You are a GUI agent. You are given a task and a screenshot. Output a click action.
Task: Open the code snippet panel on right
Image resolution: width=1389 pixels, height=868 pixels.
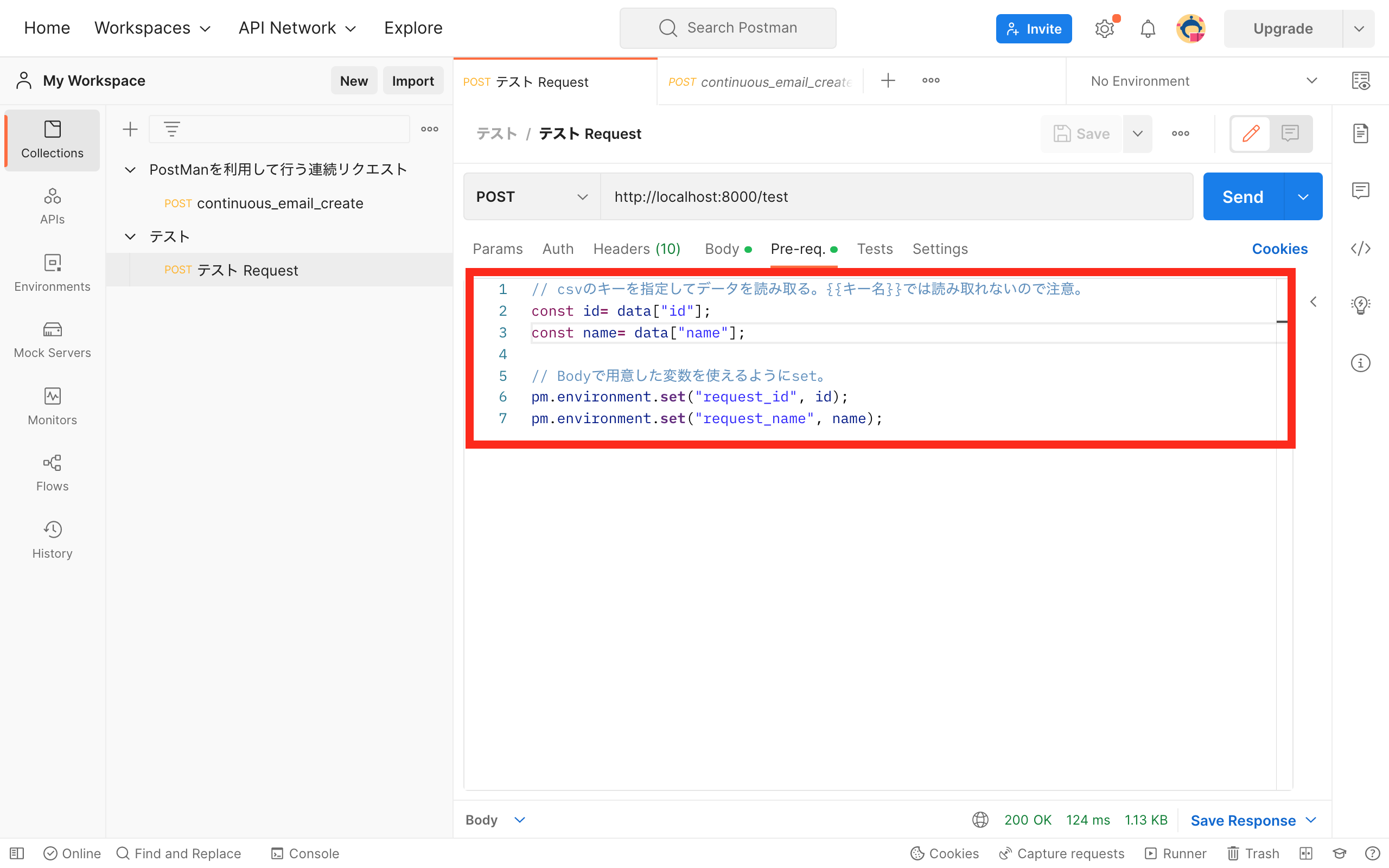point(1361,248)
